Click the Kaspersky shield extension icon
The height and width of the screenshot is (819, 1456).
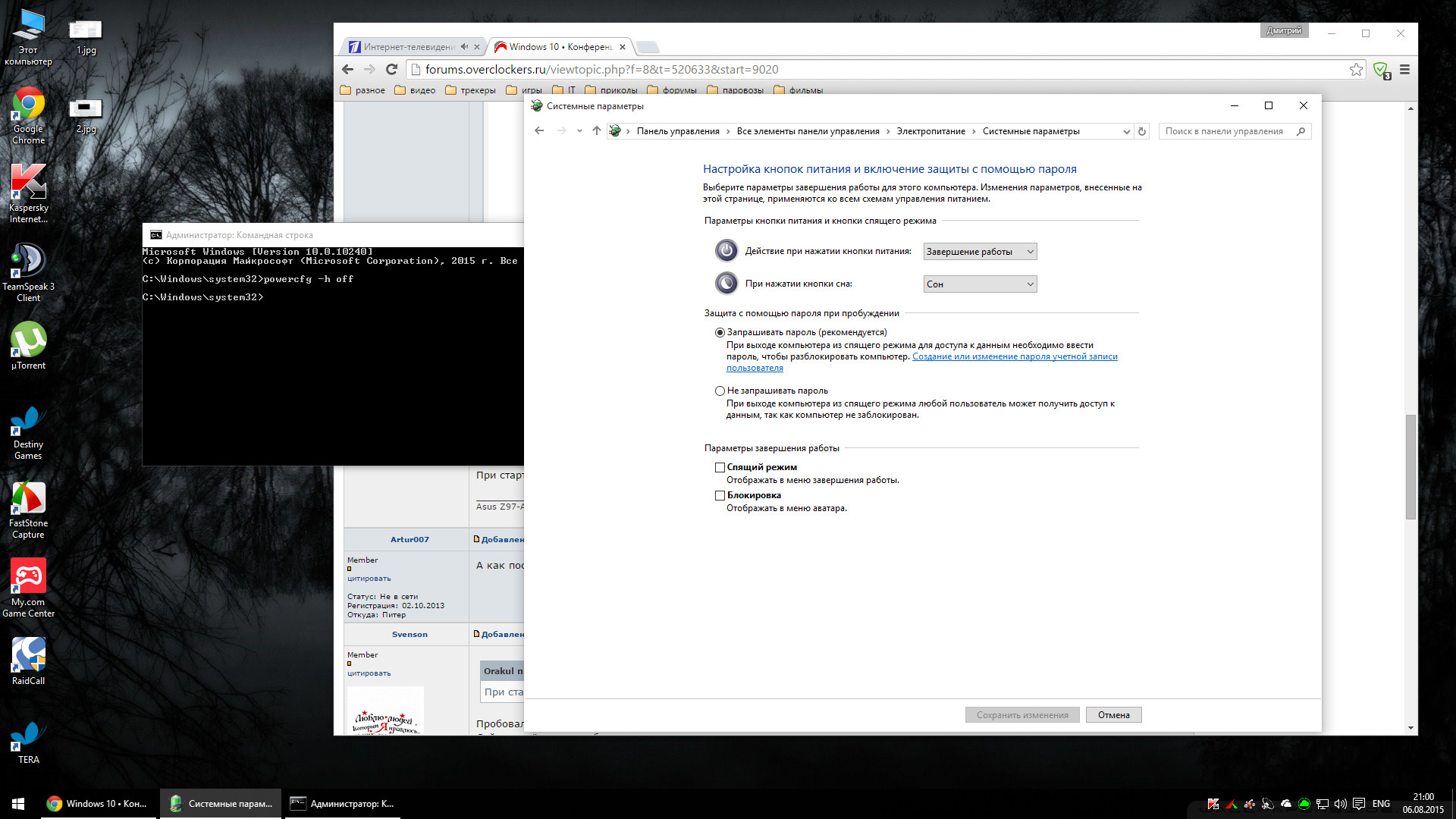tap(1381, 70)
